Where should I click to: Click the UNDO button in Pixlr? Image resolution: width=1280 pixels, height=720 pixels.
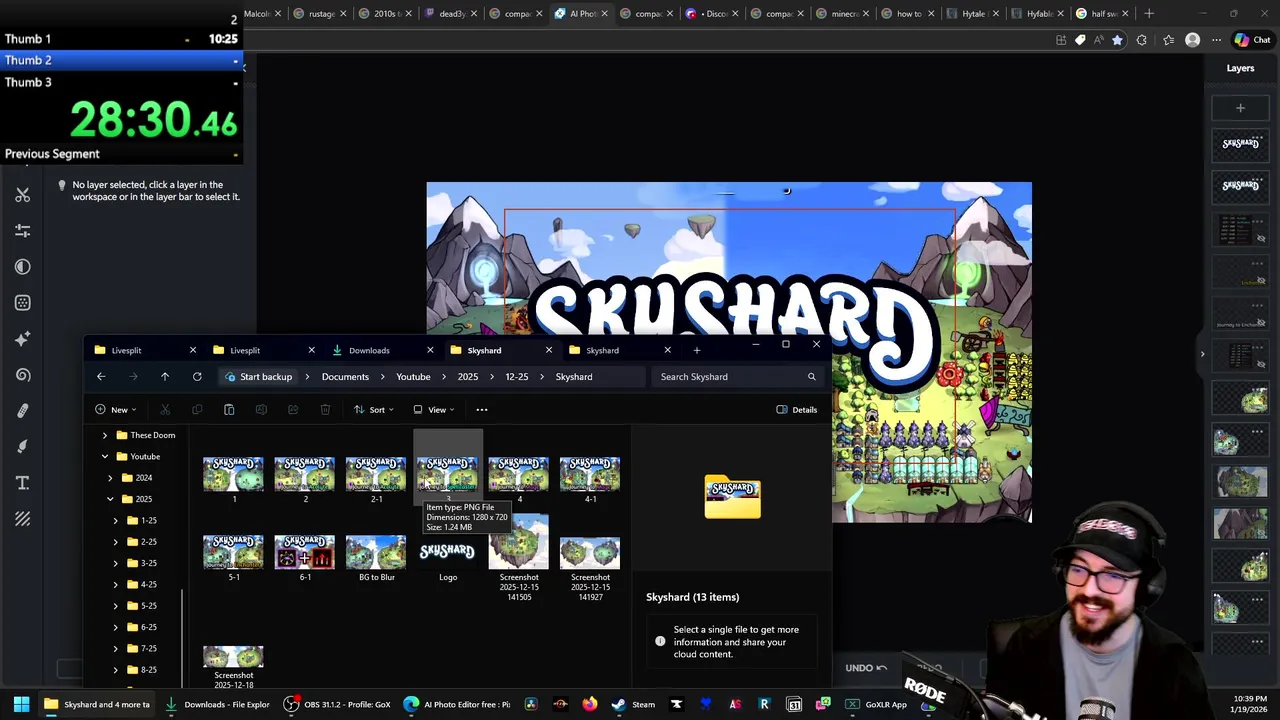(x=865, y=668)
